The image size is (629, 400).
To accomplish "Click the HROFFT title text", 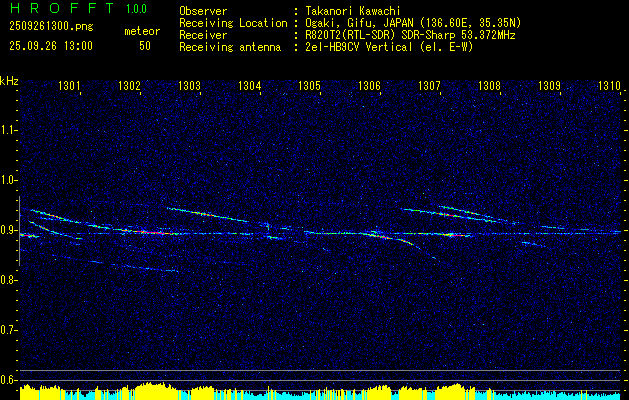I will point(63,8).
